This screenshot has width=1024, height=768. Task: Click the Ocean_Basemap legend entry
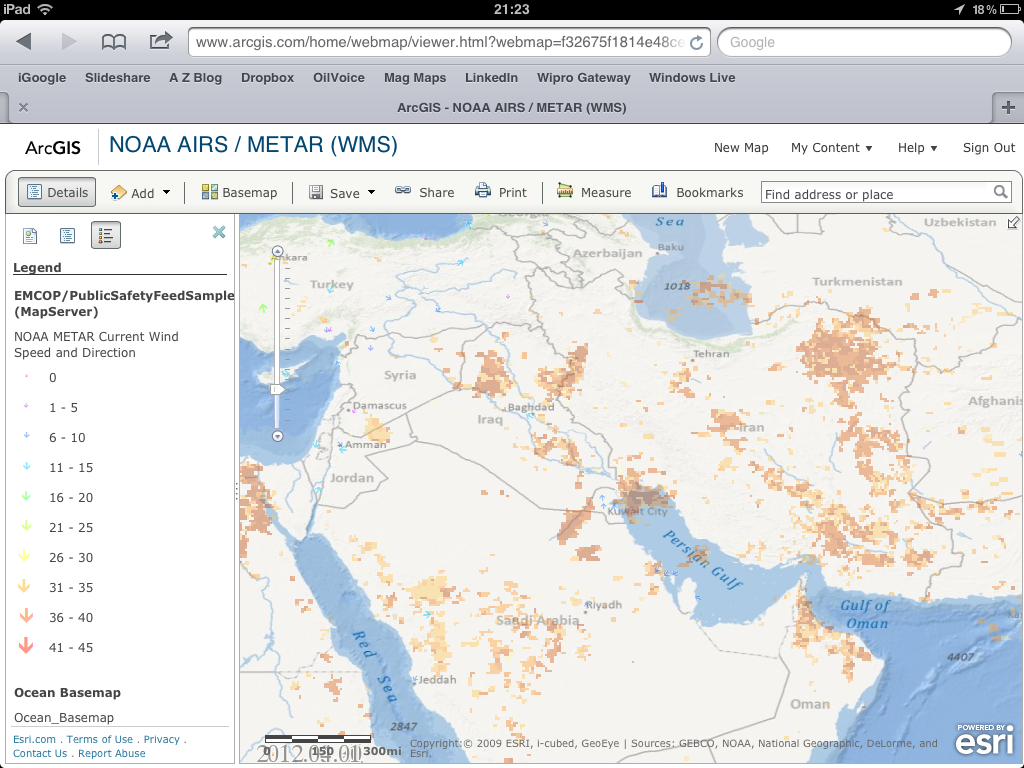coord(64,718)
